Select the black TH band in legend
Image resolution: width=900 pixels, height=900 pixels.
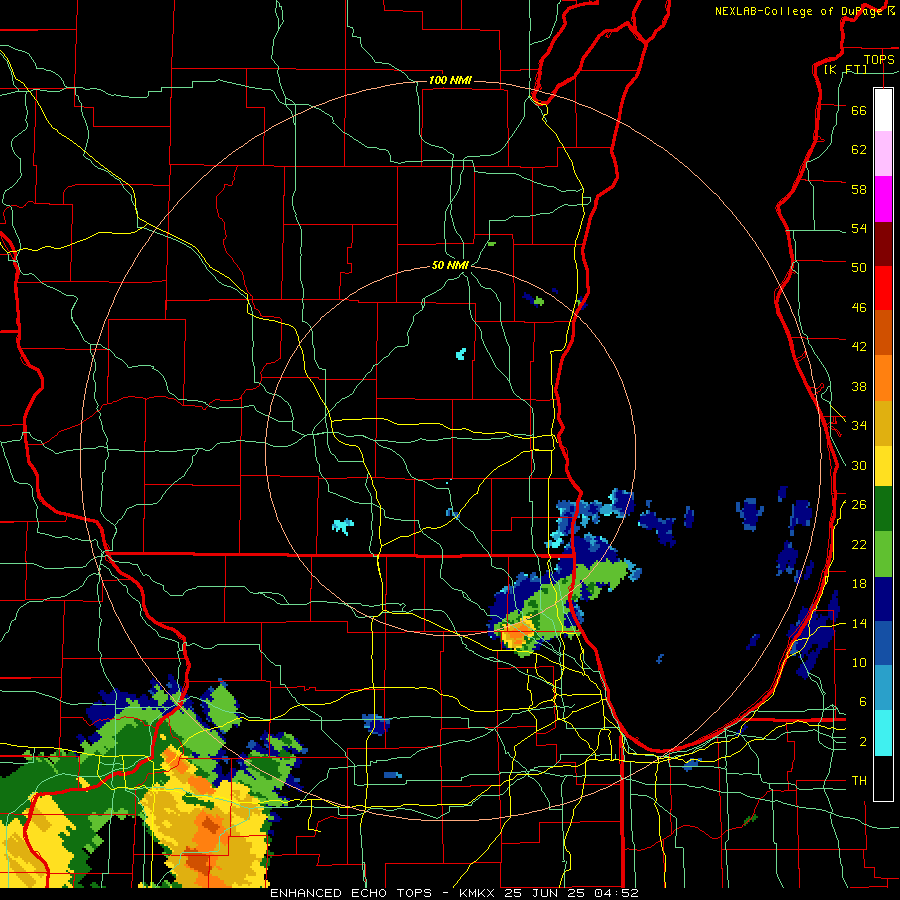pyautogui.click(x=883, y=778)
